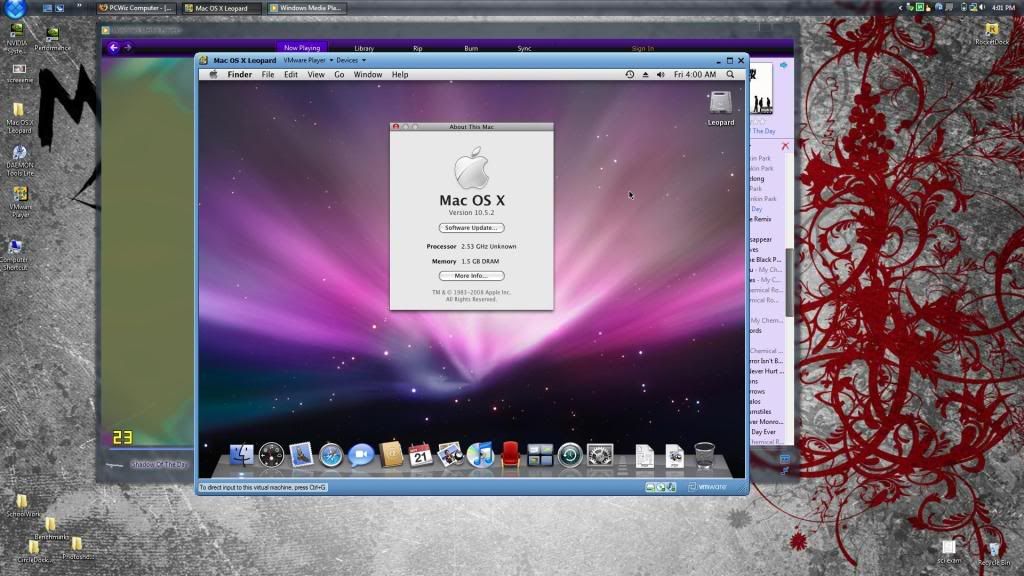Image resolution: width=1024 pixels, height=576 pixels.
Task: Open the Apple menu logo
Action: click(213, 74)
